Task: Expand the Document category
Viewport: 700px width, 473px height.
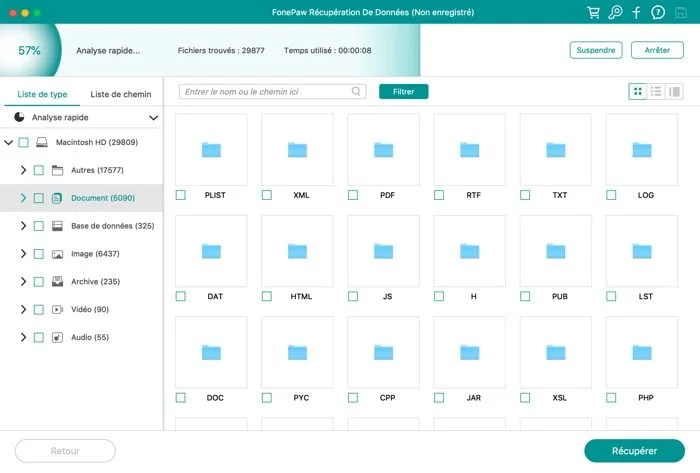Action: [23, 198]
